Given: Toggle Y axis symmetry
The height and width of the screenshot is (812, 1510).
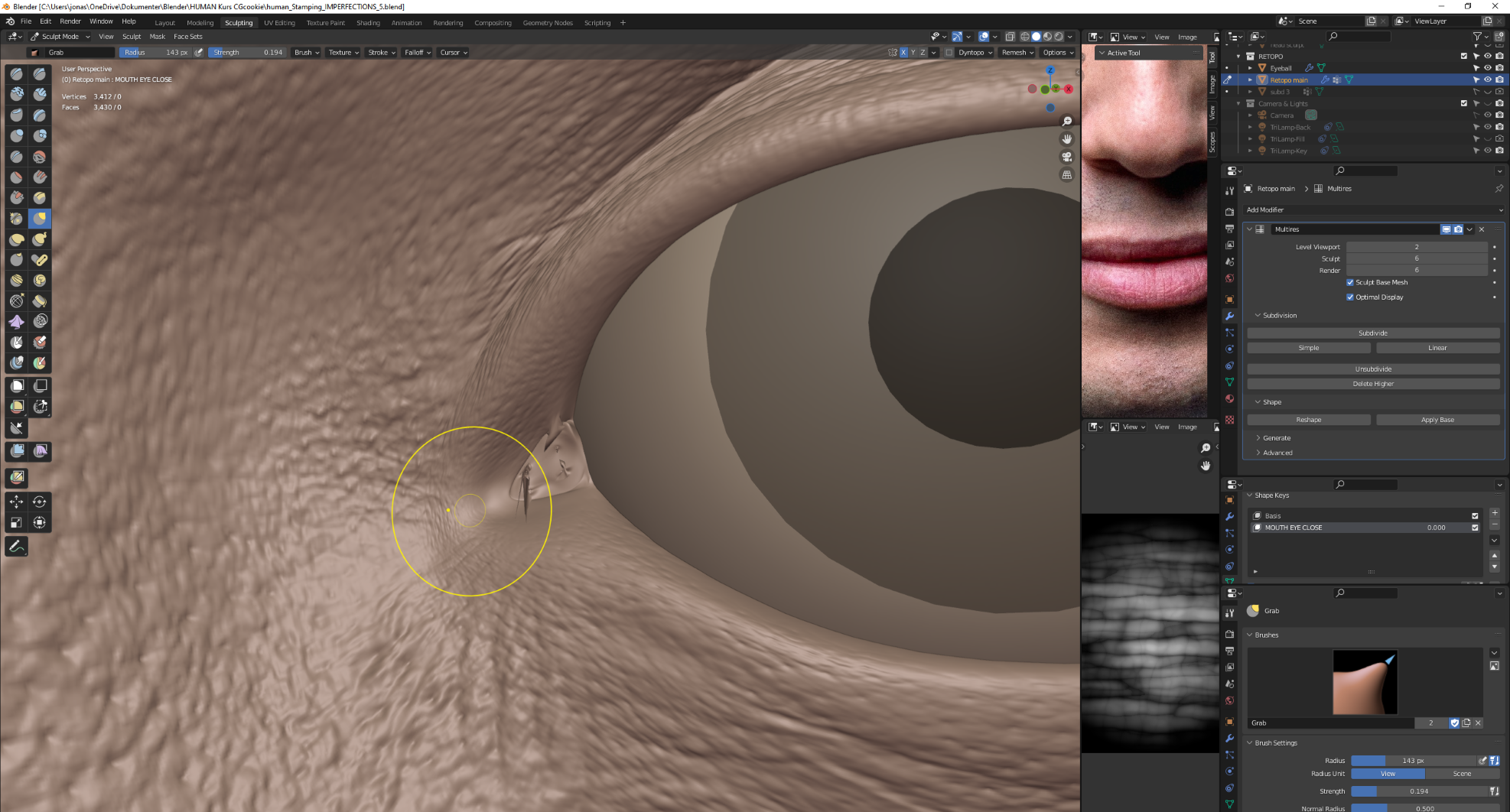Looking at the screenshot, I should [x=913, y=53].
